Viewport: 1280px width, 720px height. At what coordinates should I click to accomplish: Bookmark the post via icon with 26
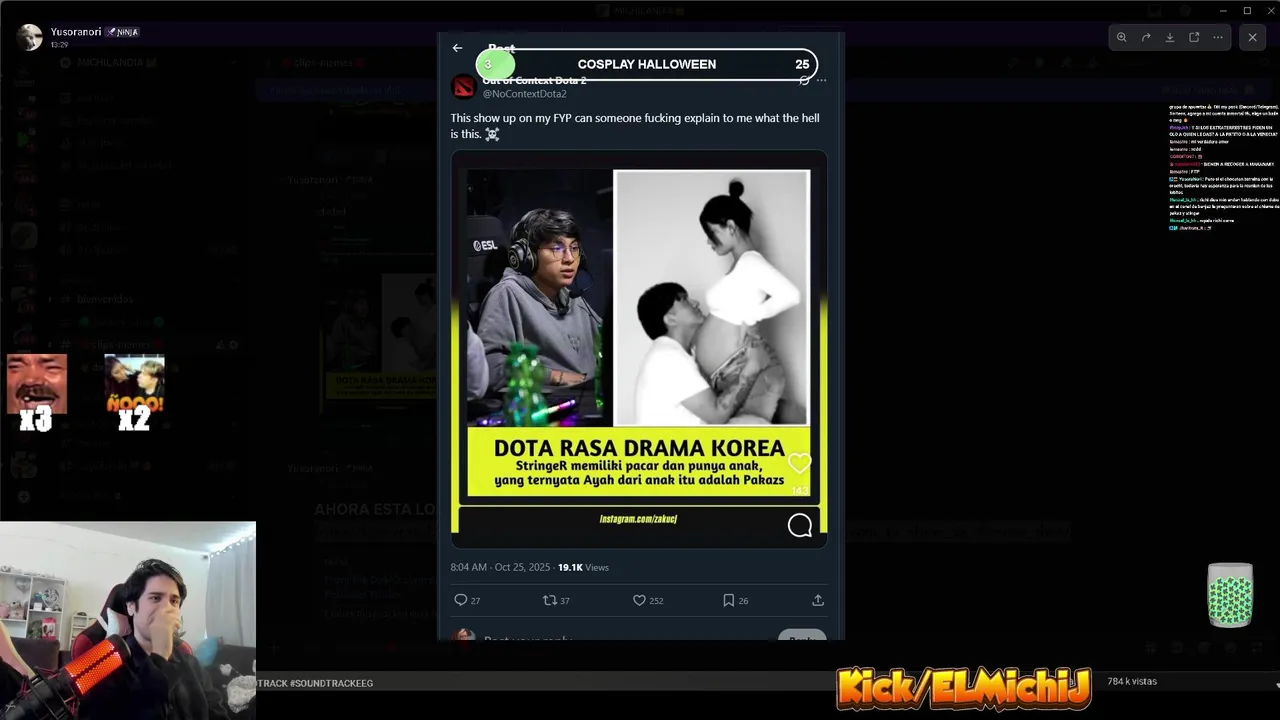728,600
